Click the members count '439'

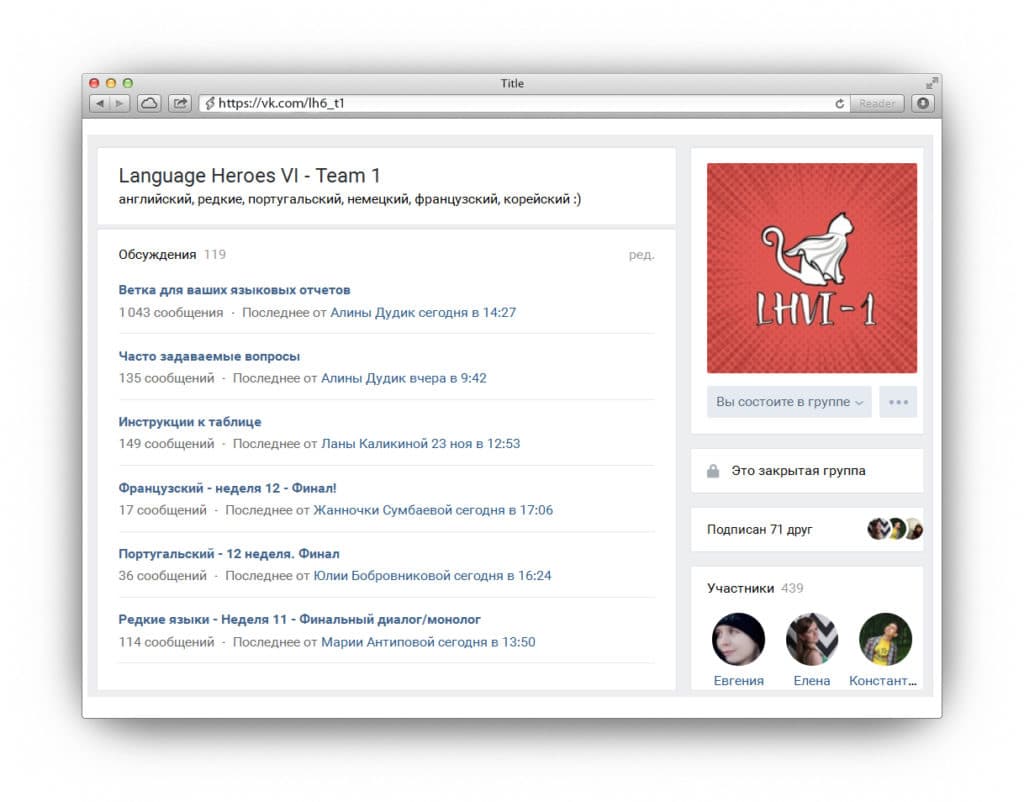(x=792, y=588)
